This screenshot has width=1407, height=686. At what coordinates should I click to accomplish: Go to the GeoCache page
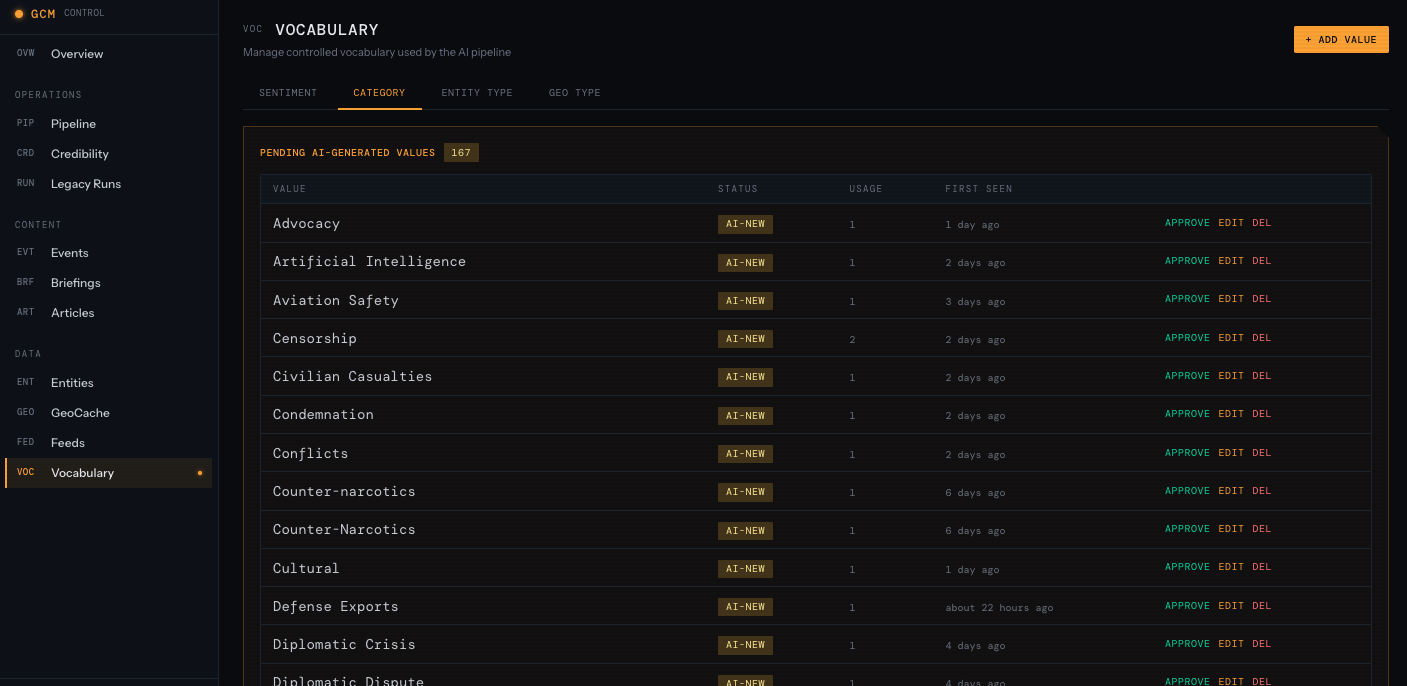click(80, 413)
